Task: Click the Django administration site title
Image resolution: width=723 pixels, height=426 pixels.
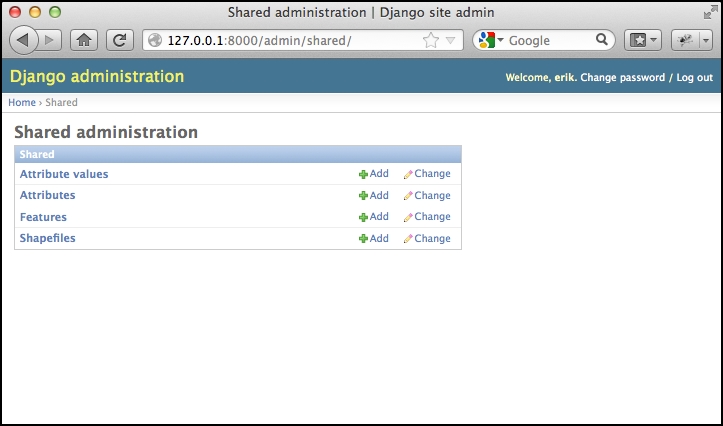Action: (97, 77)
